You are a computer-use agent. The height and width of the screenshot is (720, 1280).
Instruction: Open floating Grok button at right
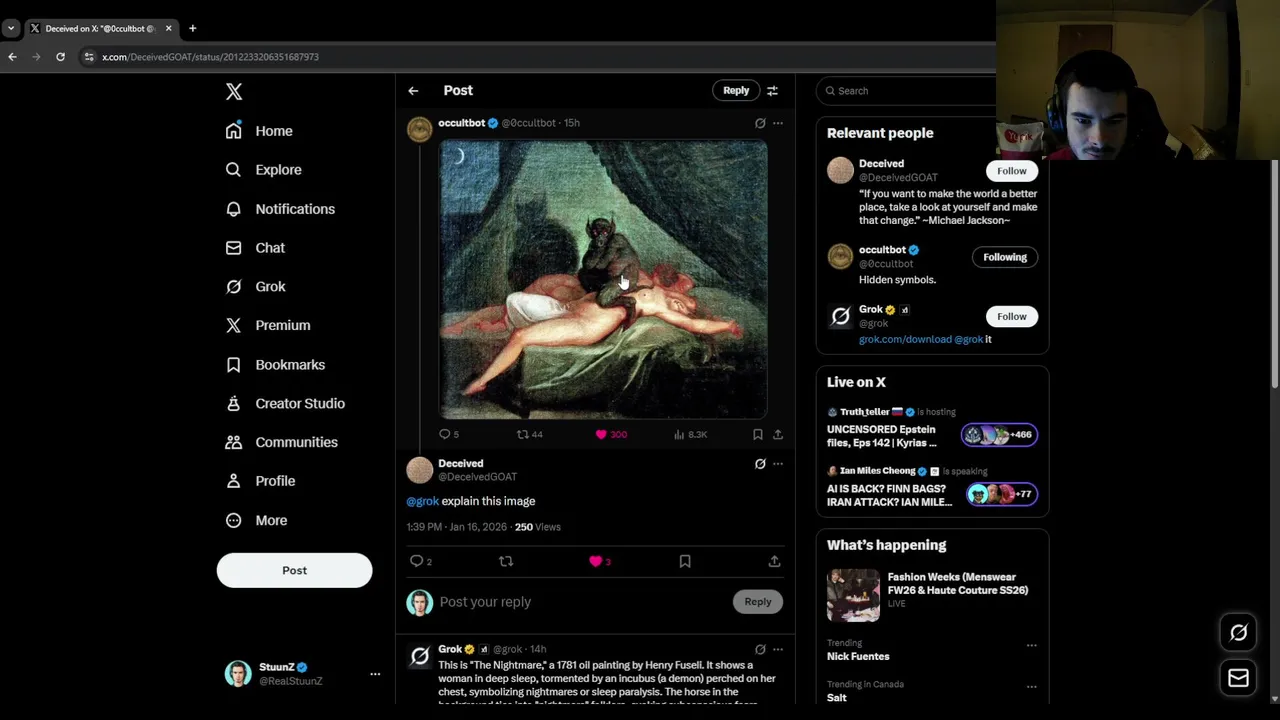[1238, 633]
